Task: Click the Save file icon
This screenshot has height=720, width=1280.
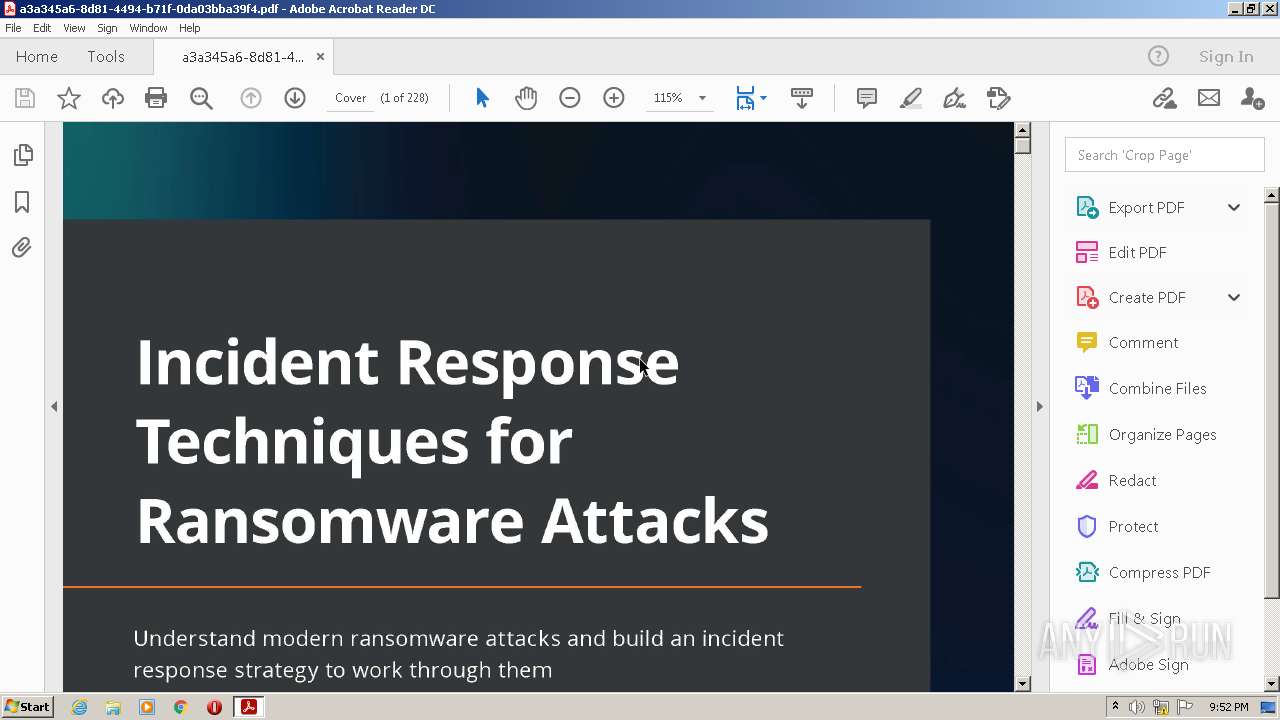Action: [x=25, y=98]
